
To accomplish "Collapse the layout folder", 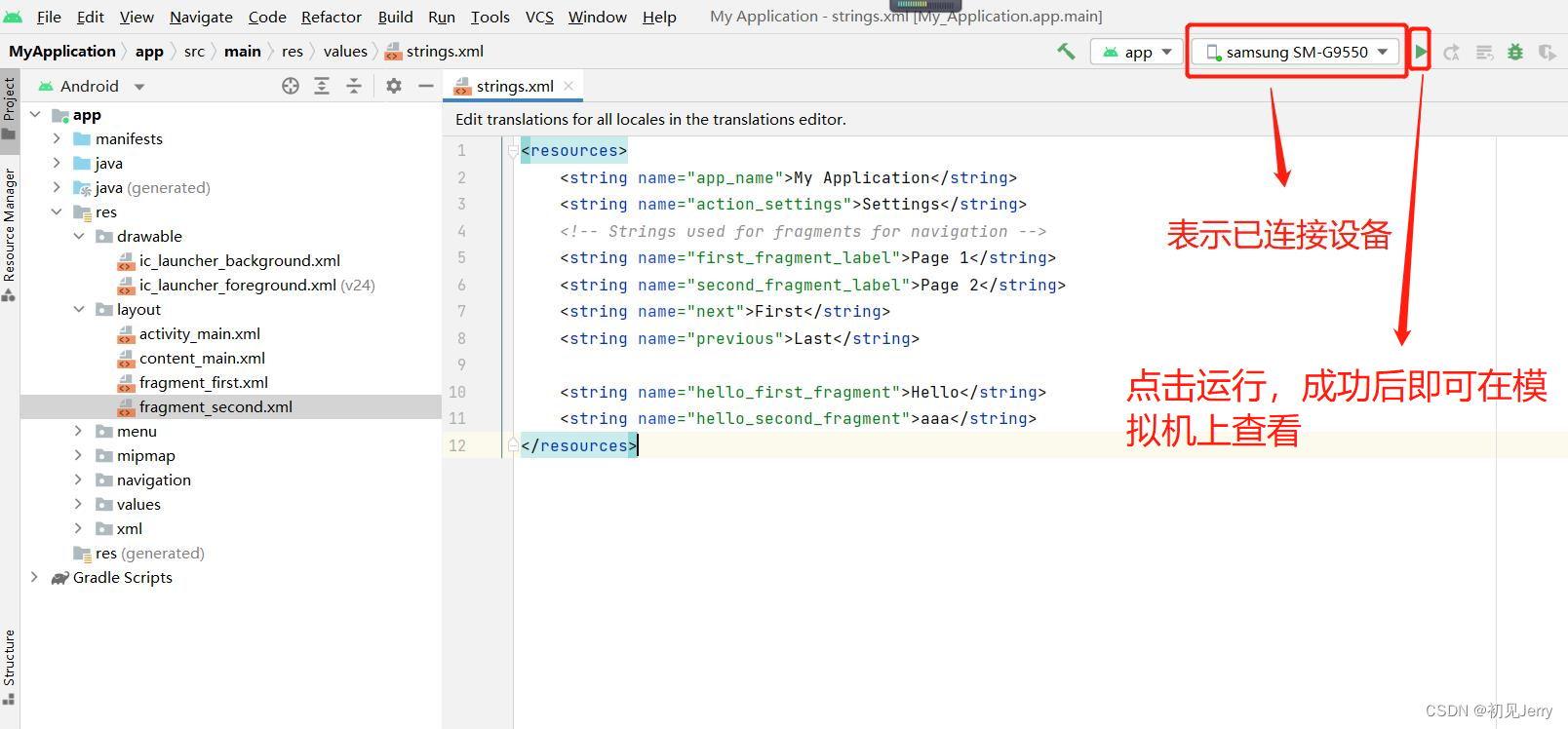I will pyautogui.click(x=79, y=309).
